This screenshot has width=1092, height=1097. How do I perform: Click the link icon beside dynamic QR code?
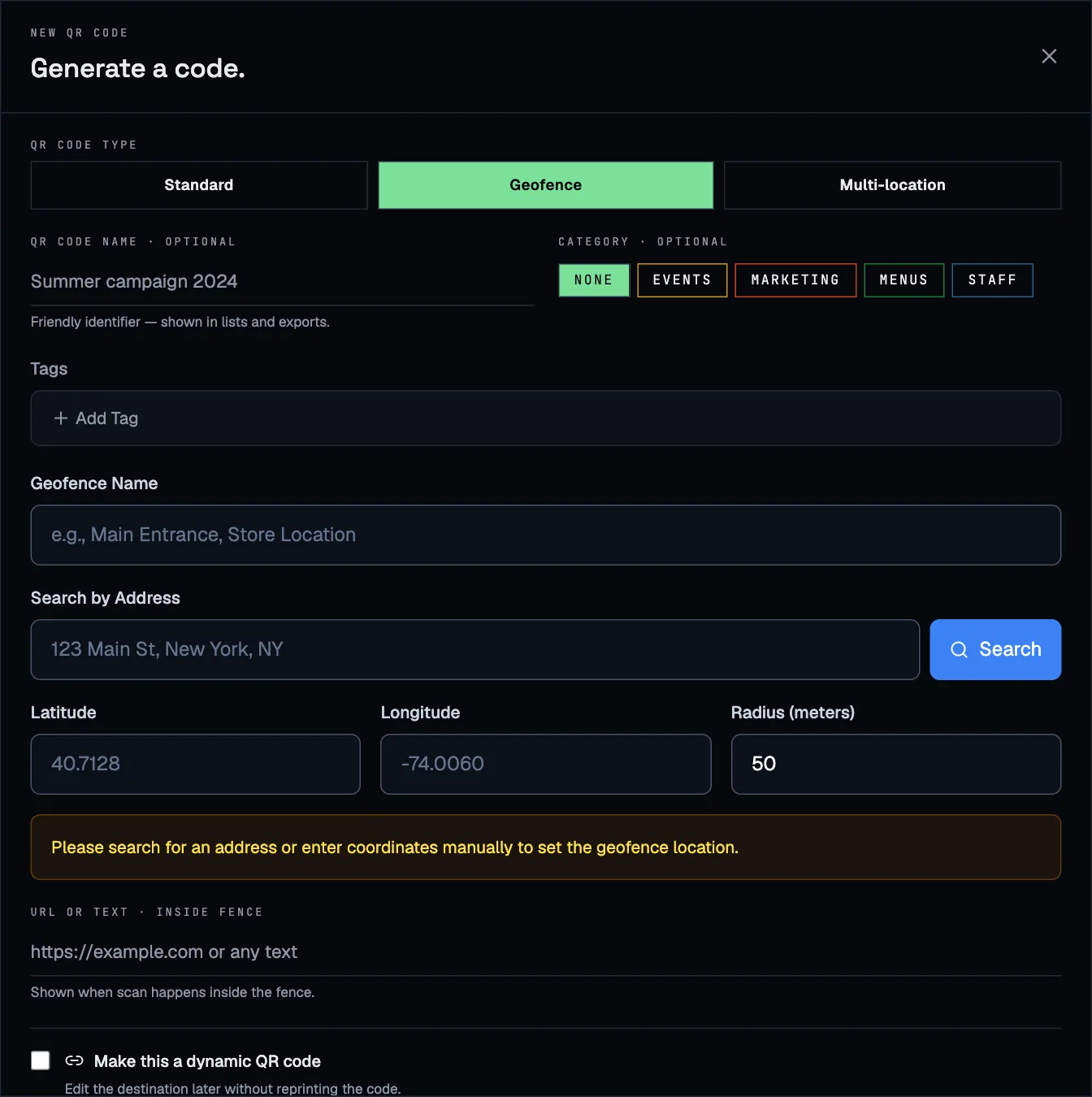[74, 1060]
